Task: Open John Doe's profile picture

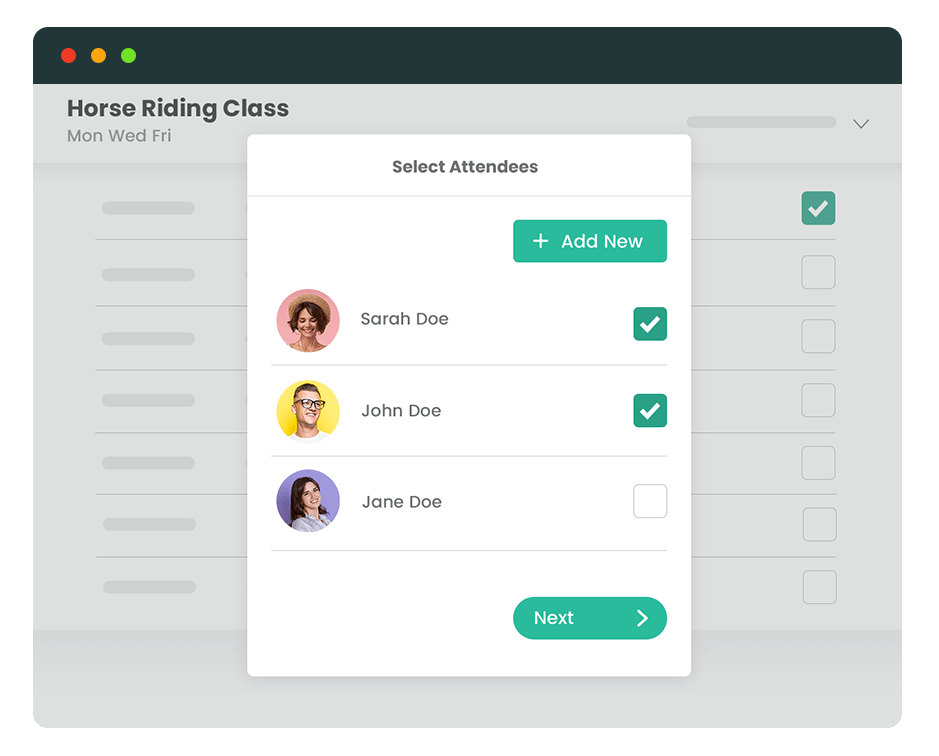Action: pos(308,412)
